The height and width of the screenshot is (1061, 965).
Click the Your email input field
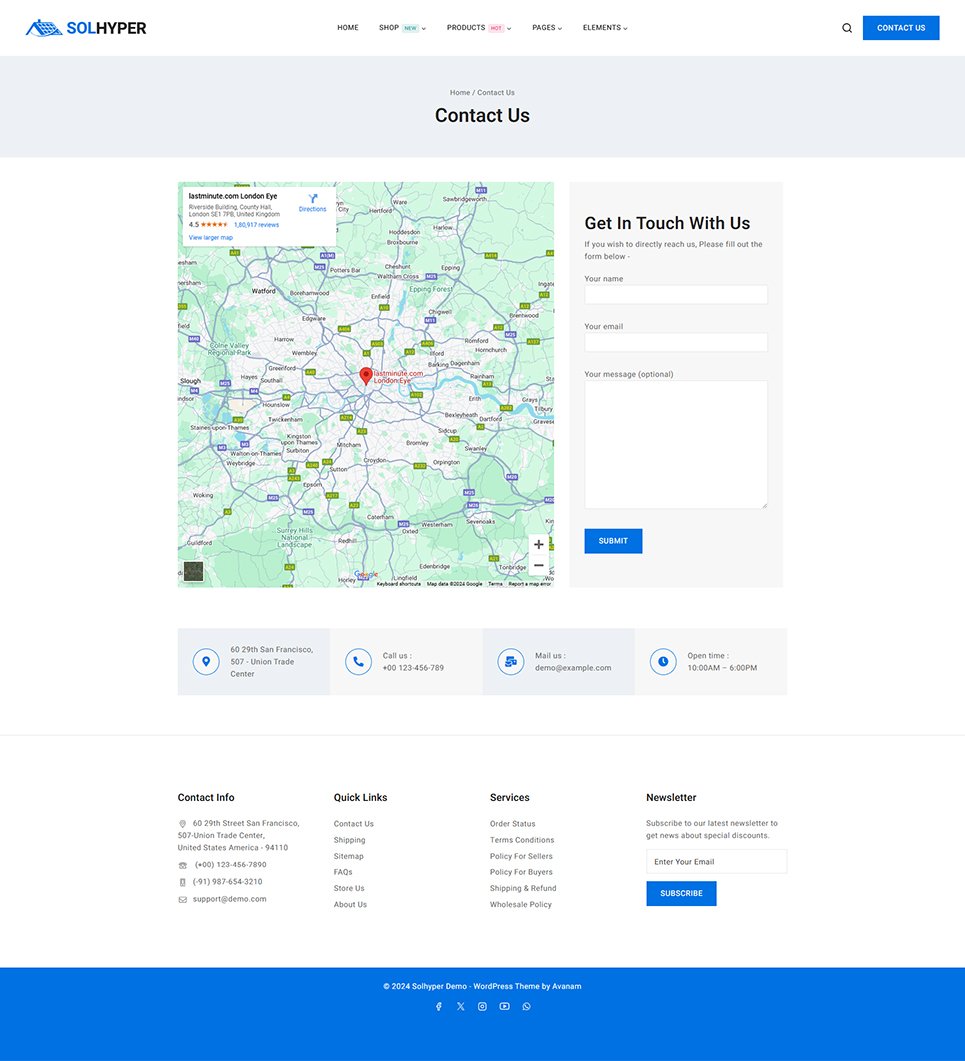click(x=676, y=342)
